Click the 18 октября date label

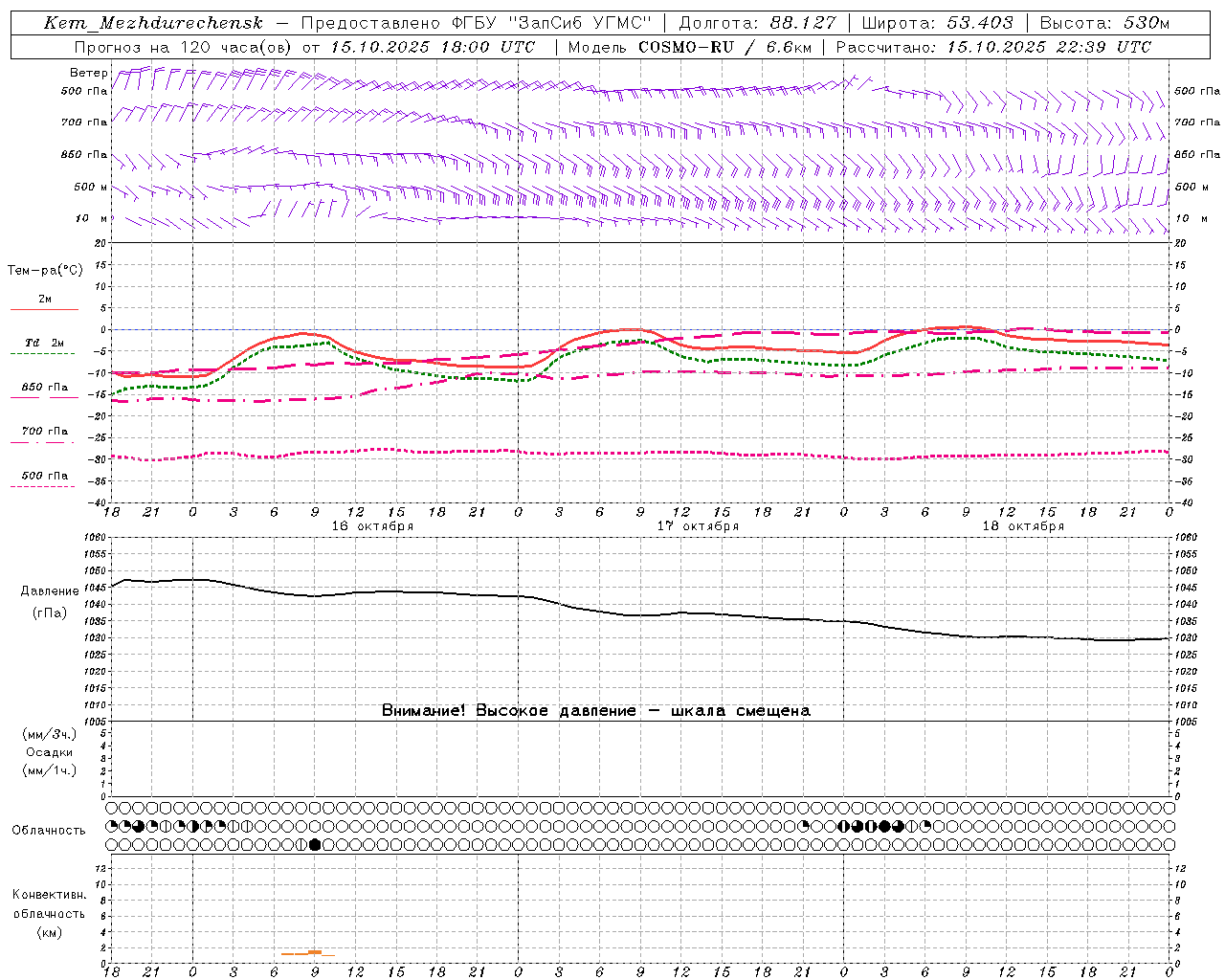click(x=1023, y=526)
